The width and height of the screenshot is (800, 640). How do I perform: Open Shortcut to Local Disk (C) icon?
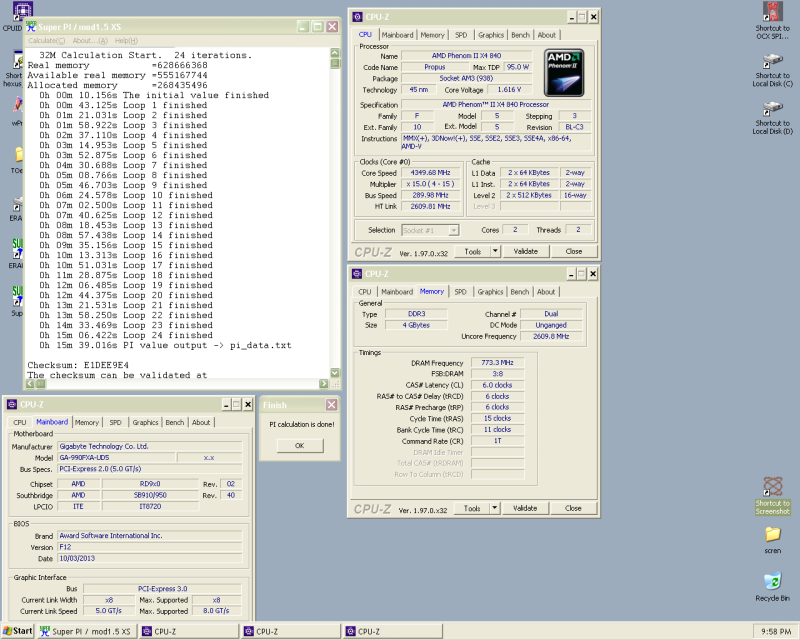772,61
